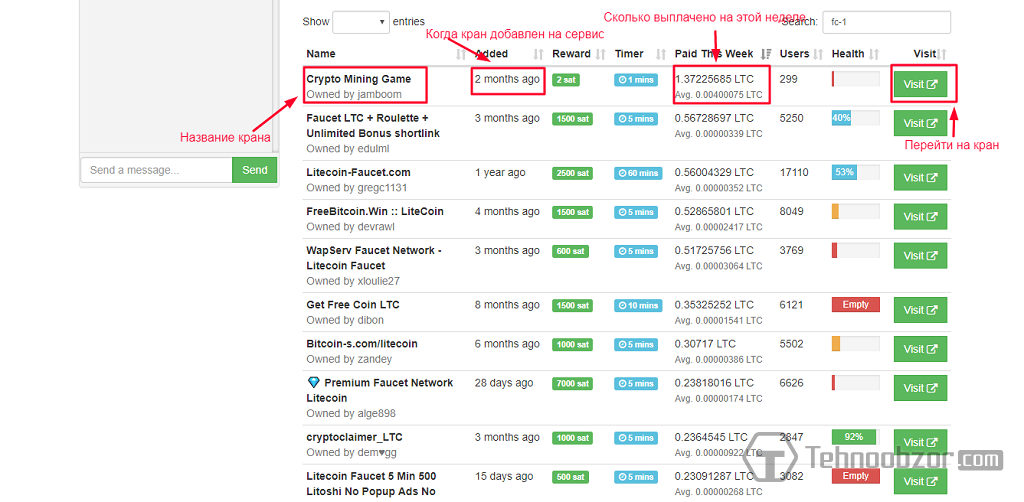Click the 2 sat reward badge
Screen dimensions: 1024x502
[x=565, y=80]
